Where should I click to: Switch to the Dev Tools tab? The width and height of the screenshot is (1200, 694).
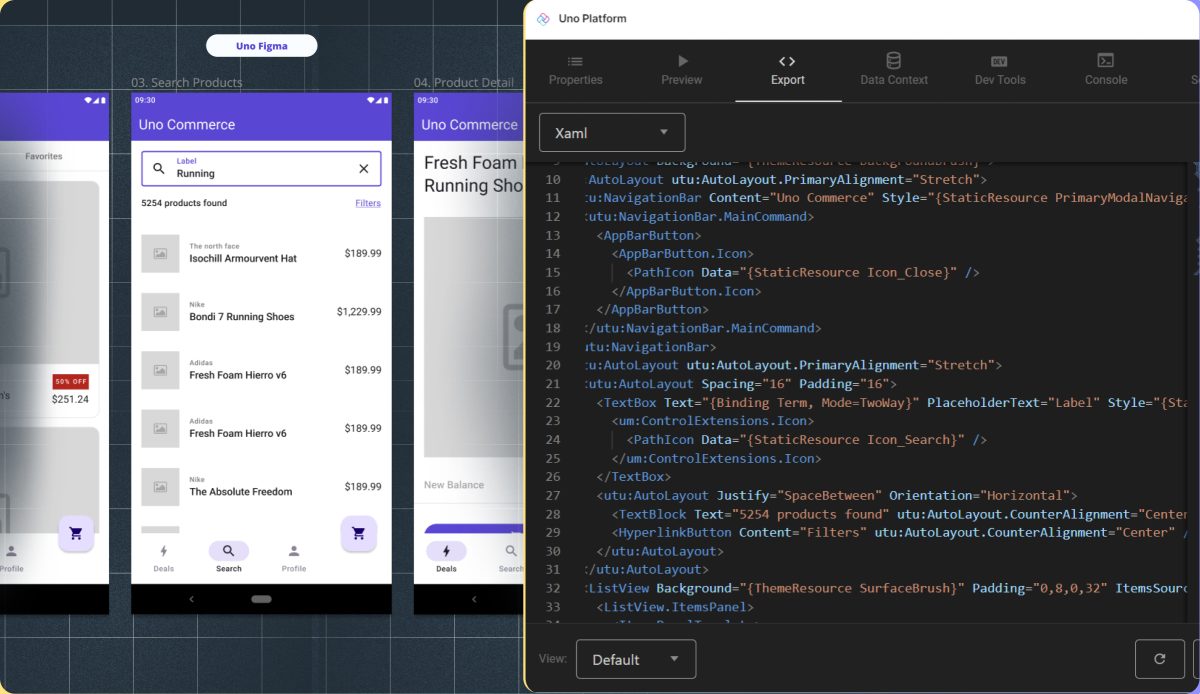click(x=999, y=70)
